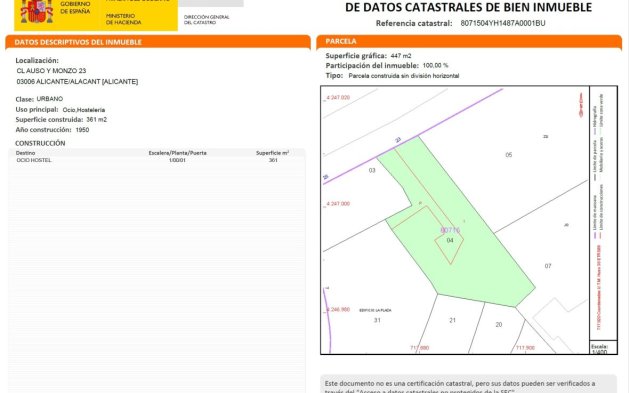
Task: Click the 'Escala:' label
Action: click(599, 346)
